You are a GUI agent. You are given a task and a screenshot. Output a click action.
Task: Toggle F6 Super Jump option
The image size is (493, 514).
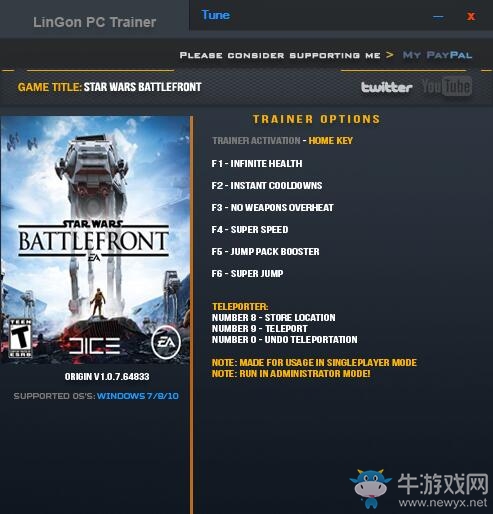247,274
